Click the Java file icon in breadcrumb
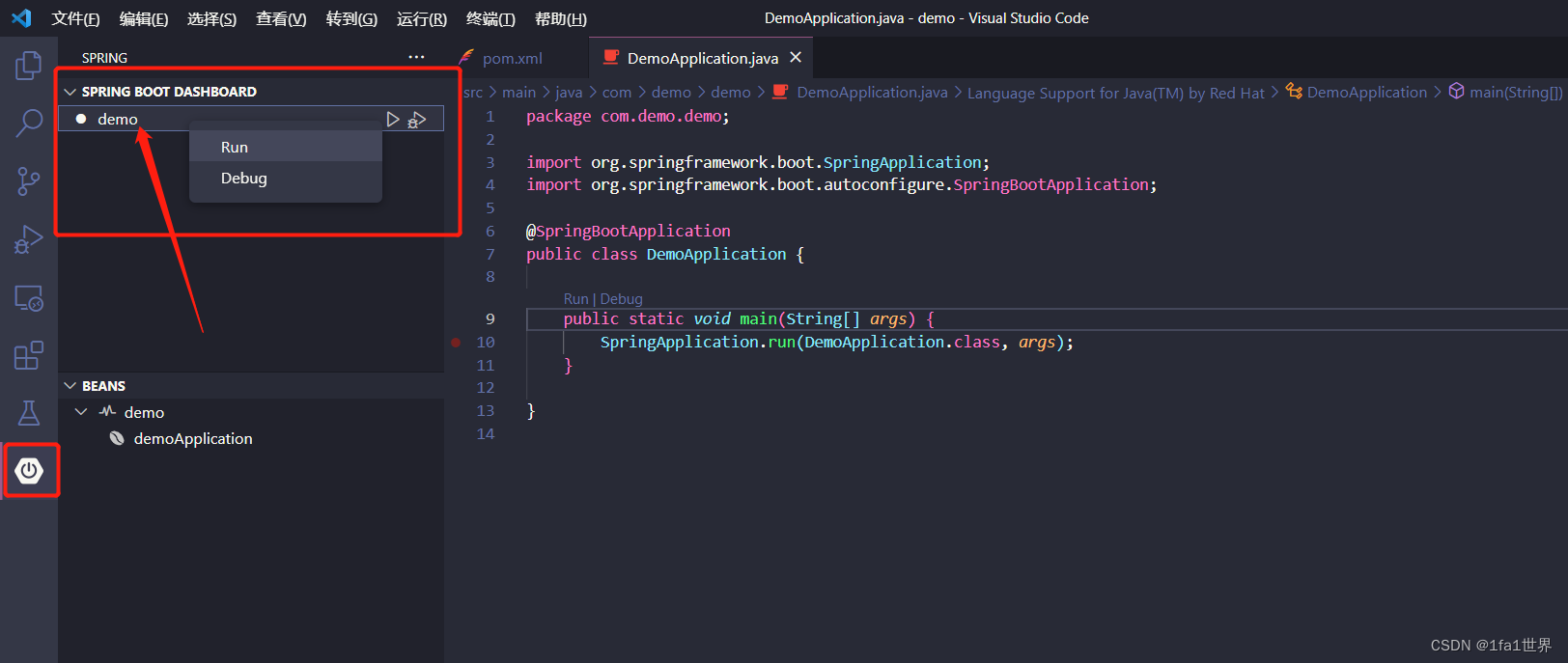This screenshot has height=663, width=1568. pos(780,92)
